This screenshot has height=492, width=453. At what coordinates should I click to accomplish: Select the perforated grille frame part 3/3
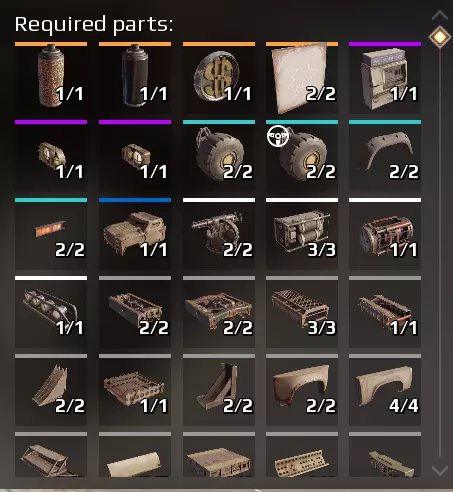coord(302,312)
